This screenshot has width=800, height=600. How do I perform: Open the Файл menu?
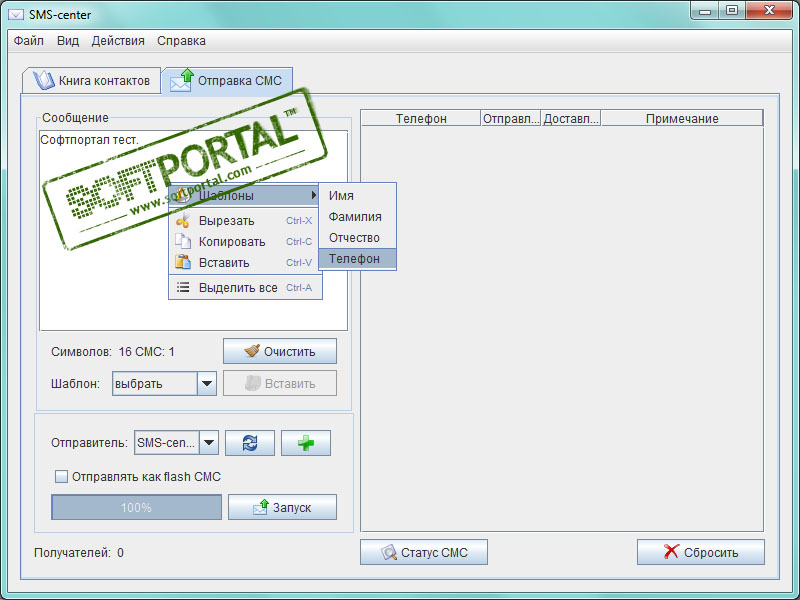pyautogui.click(x=29, y=41)
